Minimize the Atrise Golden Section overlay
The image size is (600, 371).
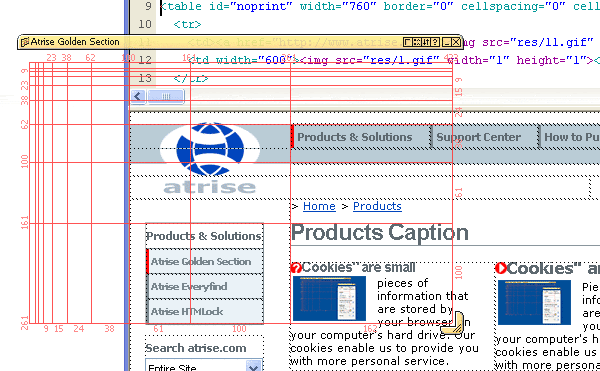tap(446, 42)
